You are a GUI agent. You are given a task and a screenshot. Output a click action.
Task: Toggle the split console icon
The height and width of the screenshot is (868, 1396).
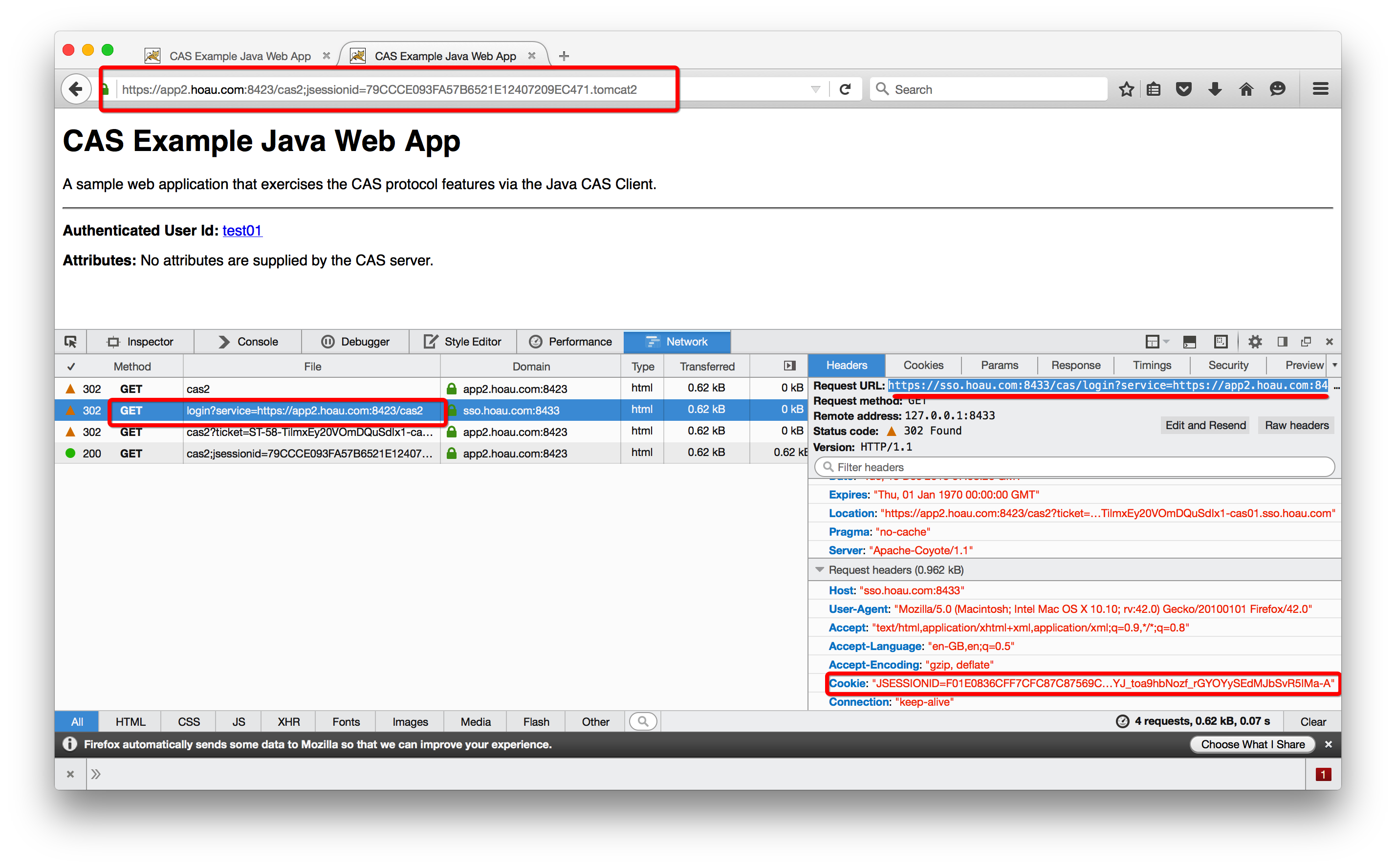click(1189, 342)
